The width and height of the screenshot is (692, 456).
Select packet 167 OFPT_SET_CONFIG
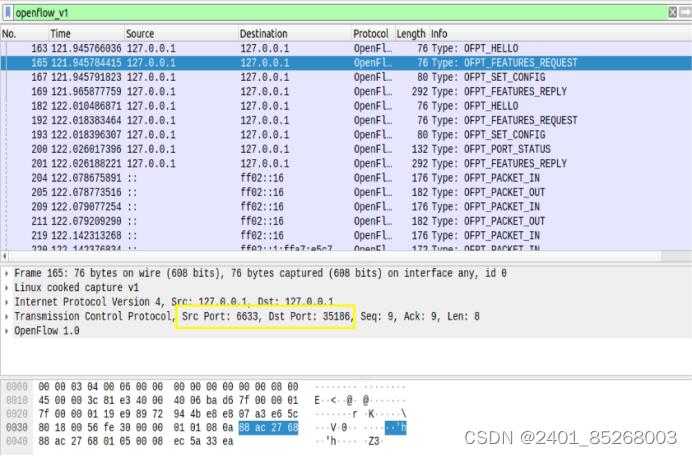(346, 77)
